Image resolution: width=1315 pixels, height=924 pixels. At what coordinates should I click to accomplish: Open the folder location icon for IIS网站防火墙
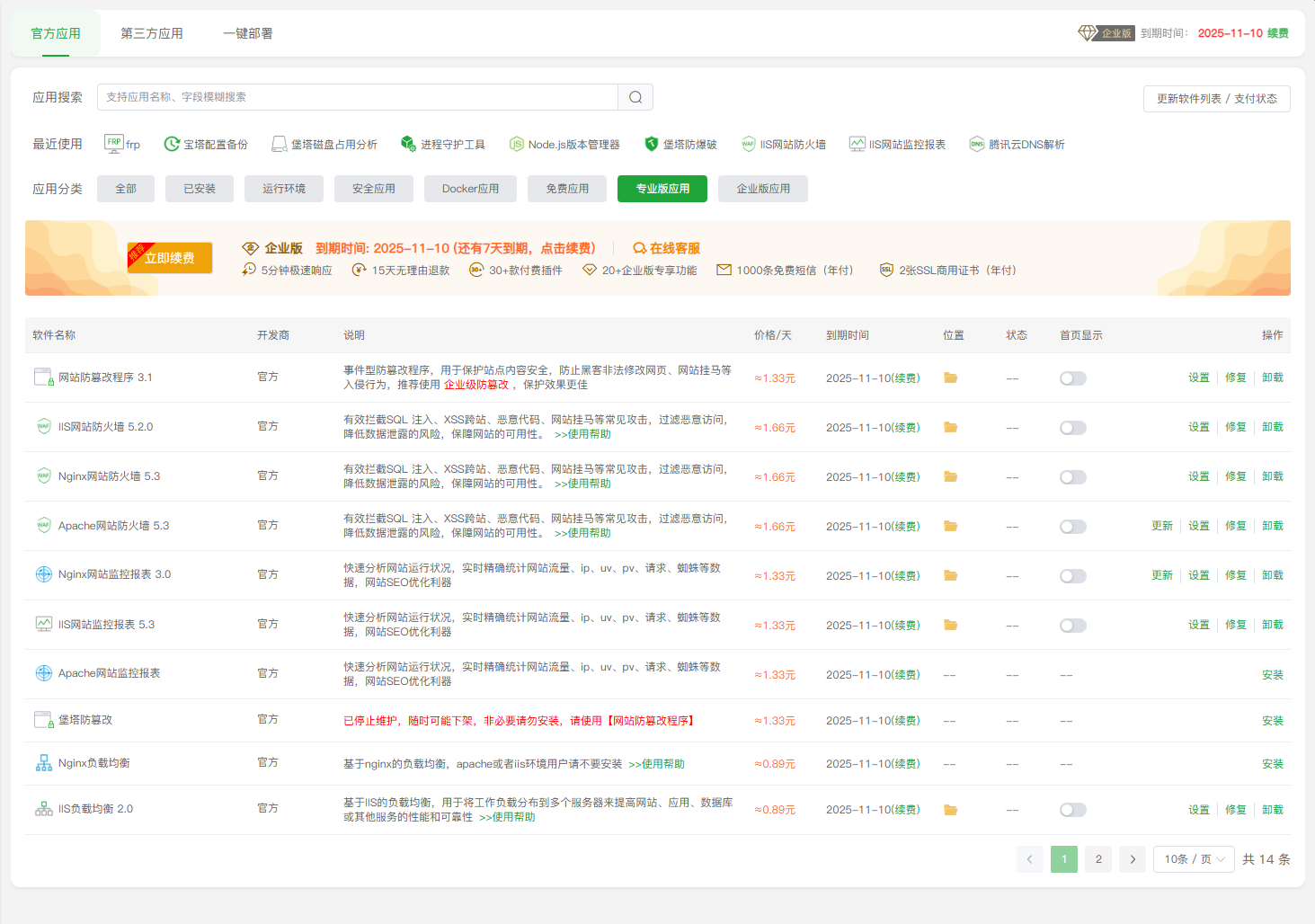pos(951,427)
